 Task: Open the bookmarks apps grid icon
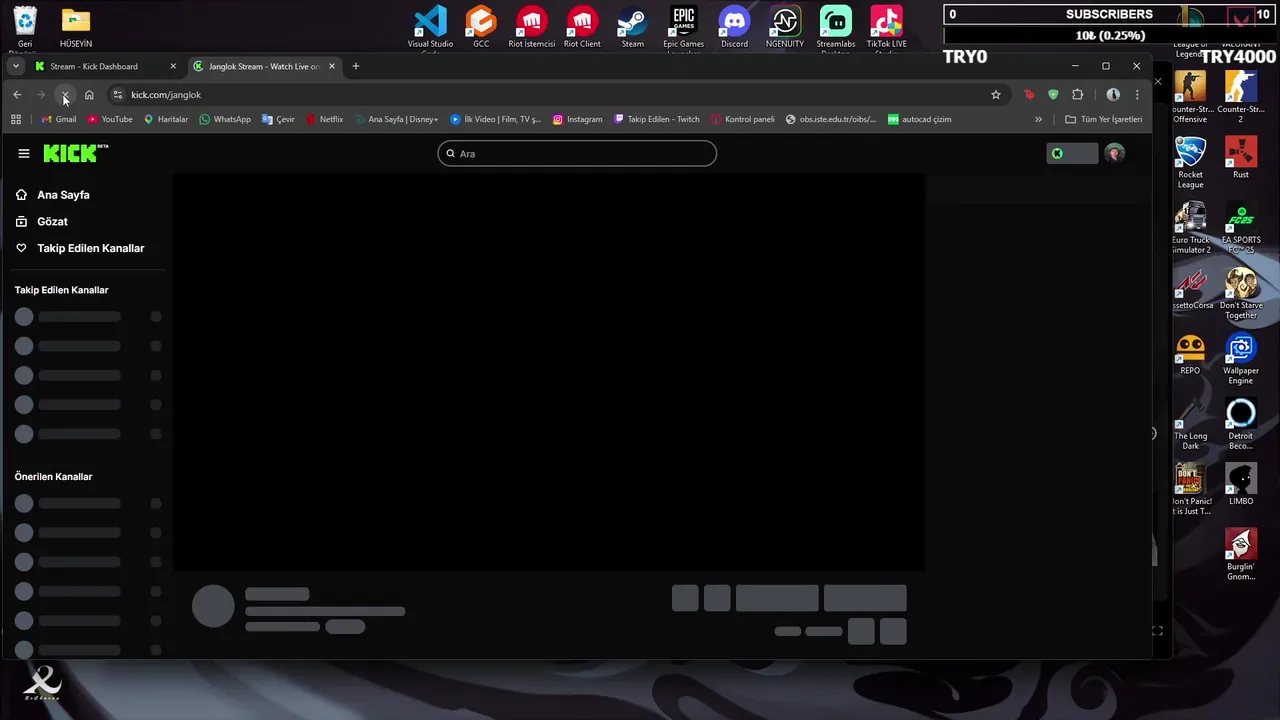point(16,119)
